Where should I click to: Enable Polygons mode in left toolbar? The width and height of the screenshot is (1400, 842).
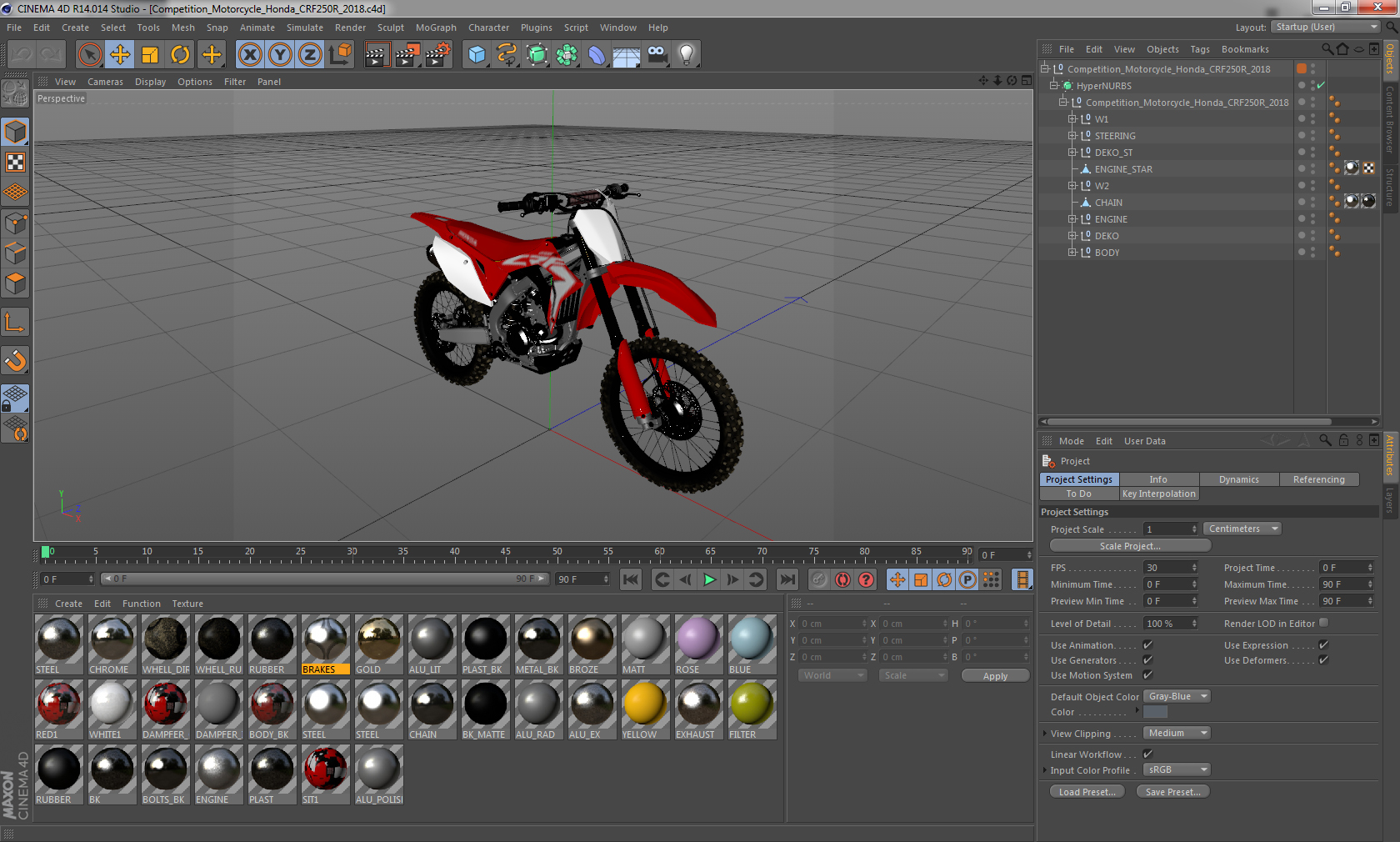click(x=15, y=283)
